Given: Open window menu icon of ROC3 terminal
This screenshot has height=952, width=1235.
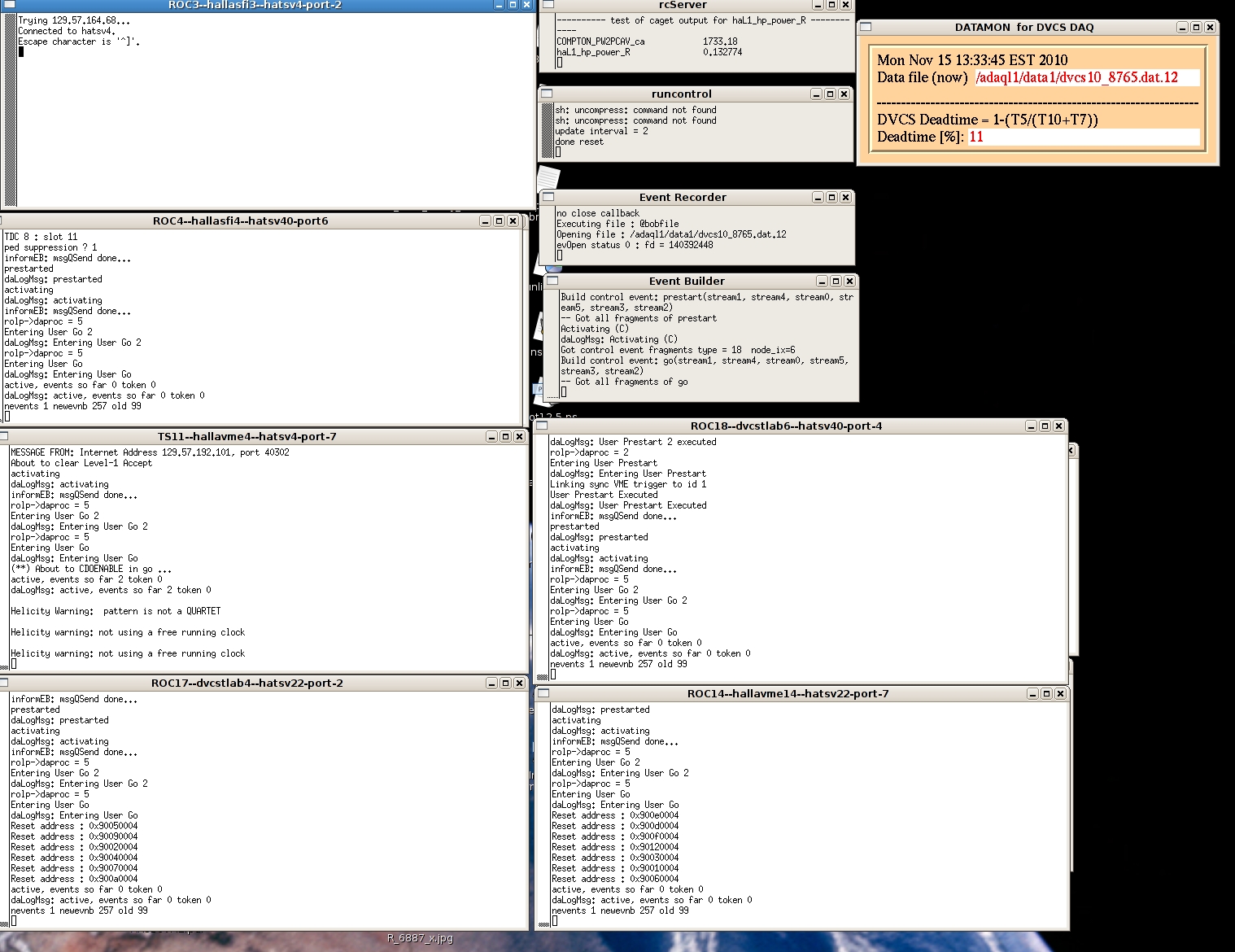Looking at the screenshot, I should 10,4.
